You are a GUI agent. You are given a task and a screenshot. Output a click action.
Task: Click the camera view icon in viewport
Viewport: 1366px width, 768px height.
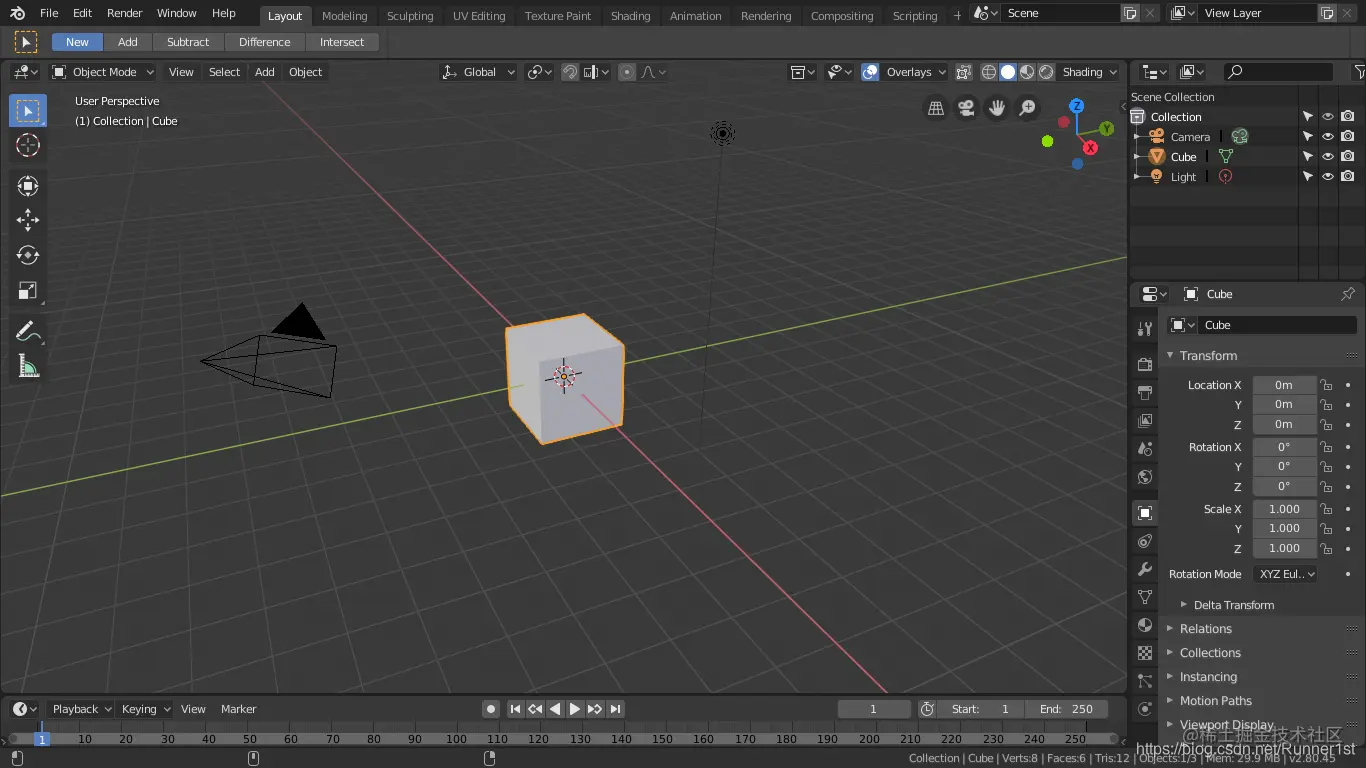966,108
